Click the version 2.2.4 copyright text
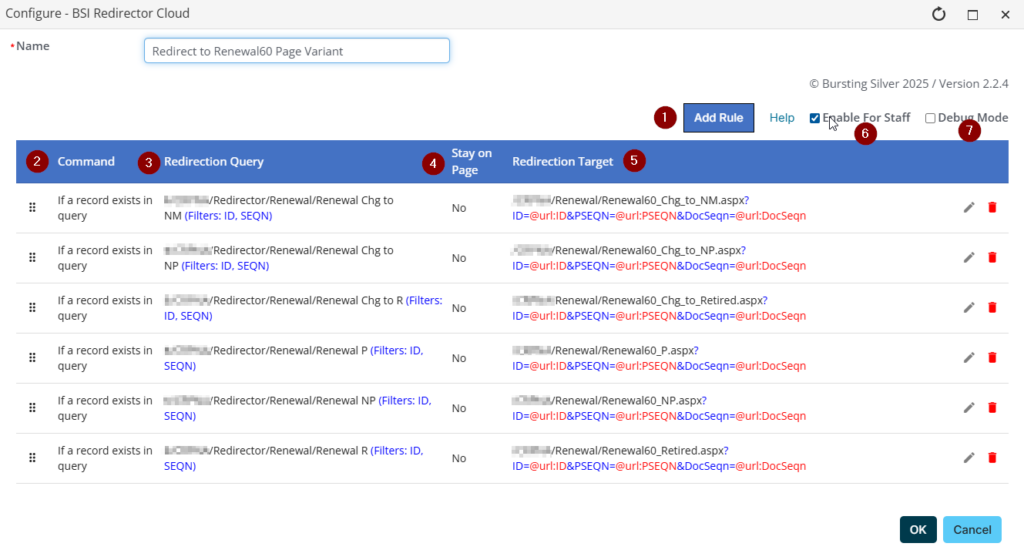Viewport: 1024px width, 560px height. pyautogui.click(x=908, y=84)
